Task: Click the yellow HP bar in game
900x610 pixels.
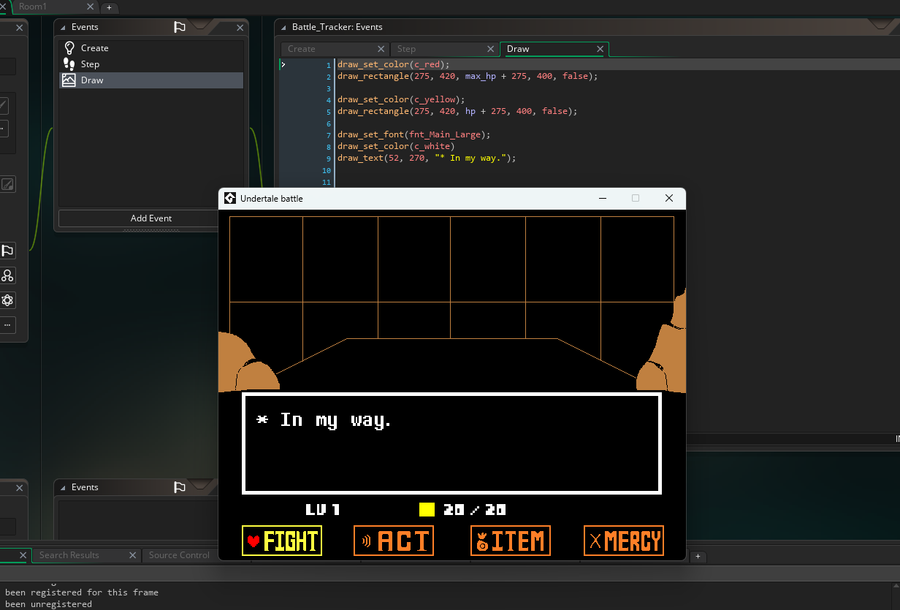Action: point(427,510)
